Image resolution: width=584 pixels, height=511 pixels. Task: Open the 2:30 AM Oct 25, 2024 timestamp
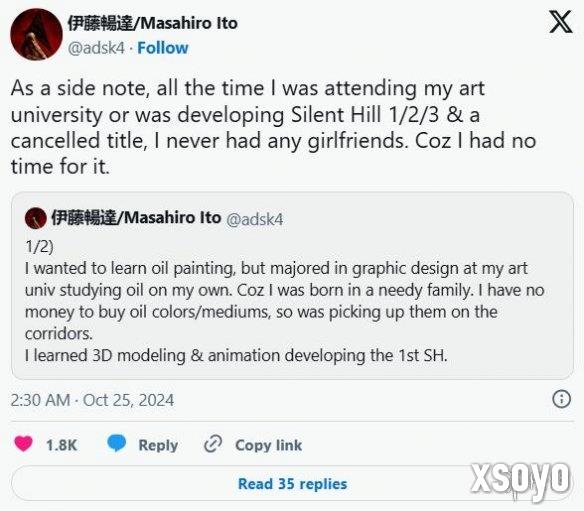point(92,400)
